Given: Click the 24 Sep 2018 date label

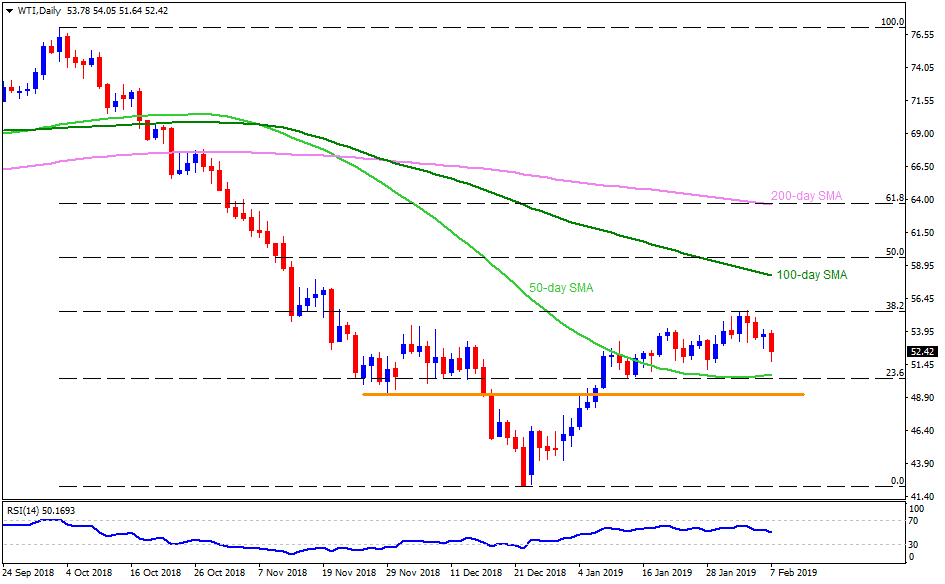Looking at the screenshot, I should [29, 574].
